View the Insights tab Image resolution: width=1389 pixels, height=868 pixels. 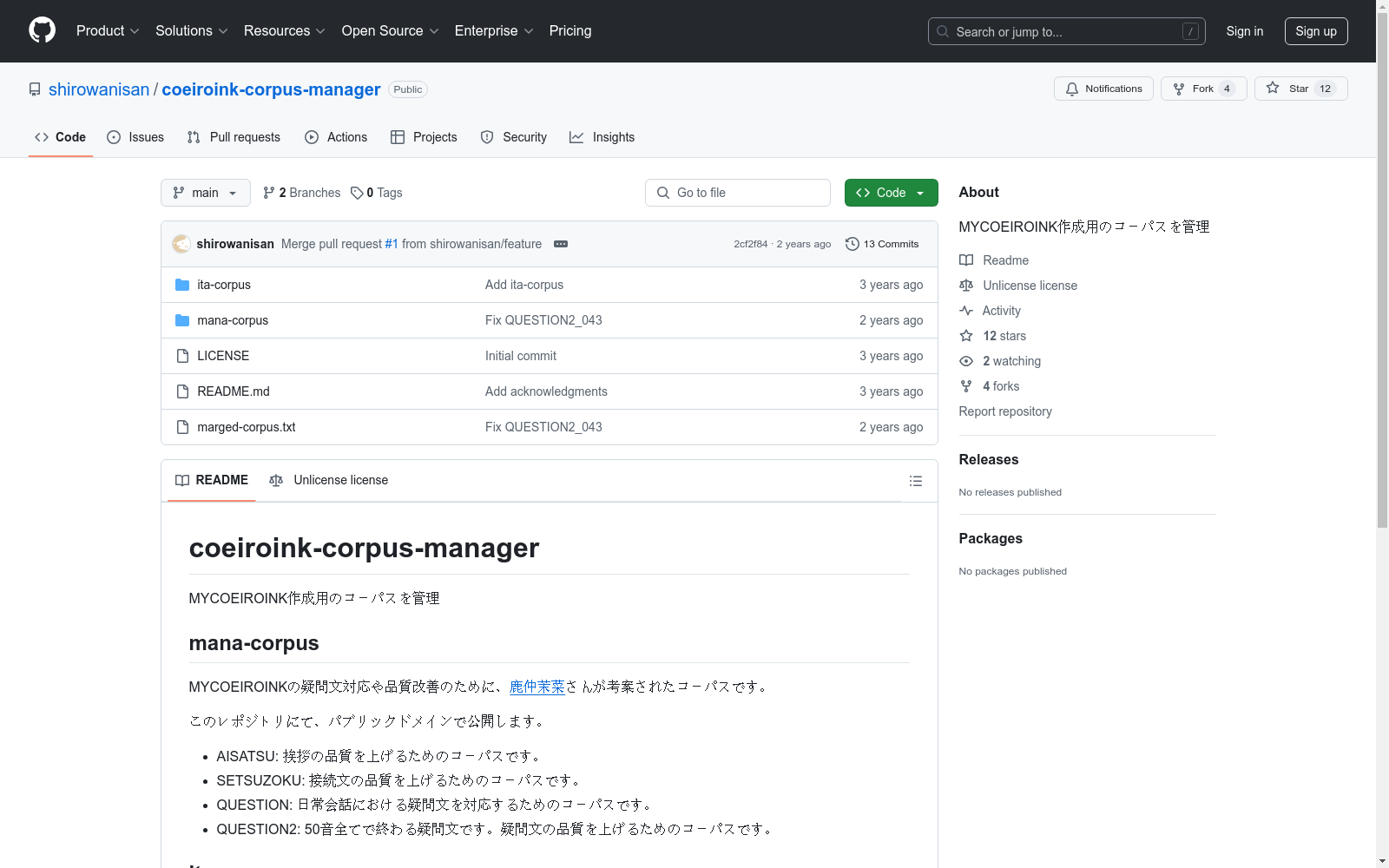click(x=602, y=137)
